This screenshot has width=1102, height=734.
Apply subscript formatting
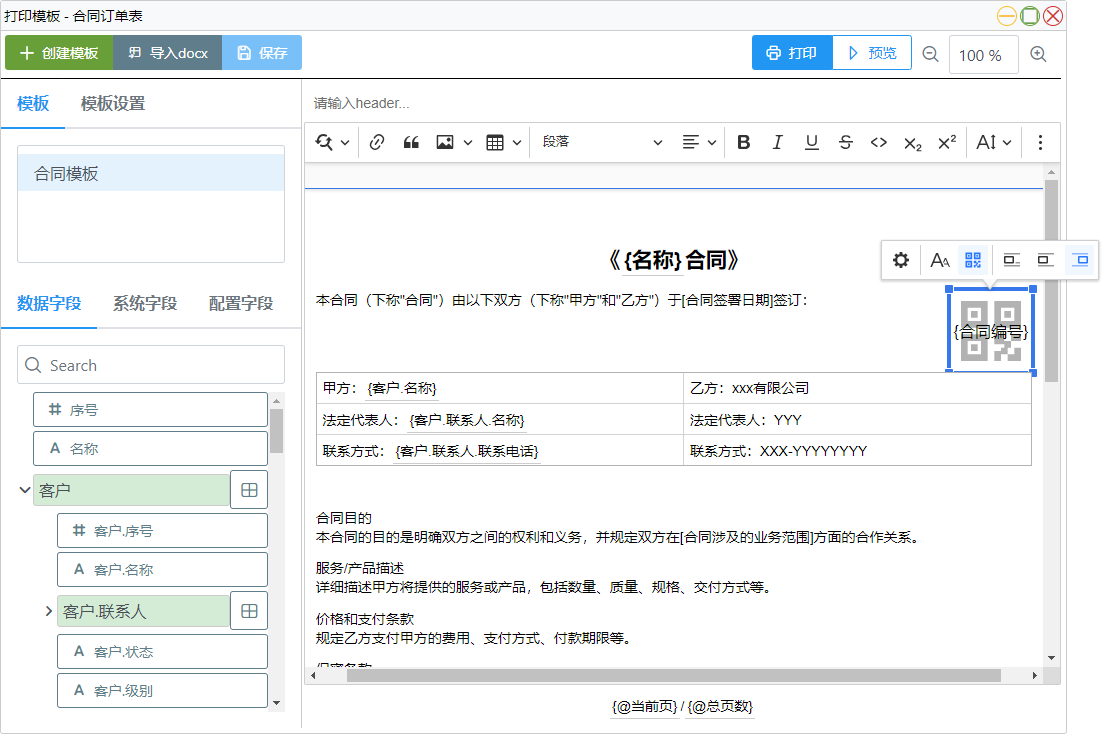[x=912, y=142]
